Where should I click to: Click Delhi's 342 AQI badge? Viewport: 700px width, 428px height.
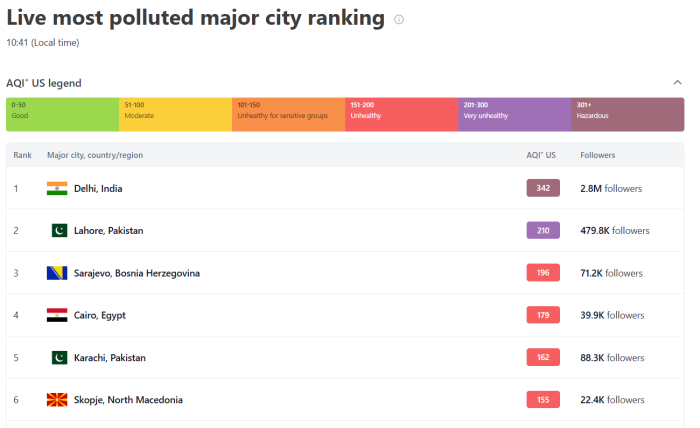click(x=543, y=188)
